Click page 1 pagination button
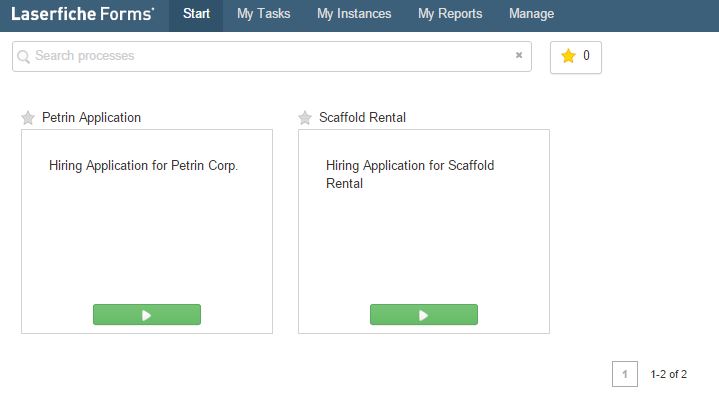This screenshot has height=402, width=719. tap(625, 374)
